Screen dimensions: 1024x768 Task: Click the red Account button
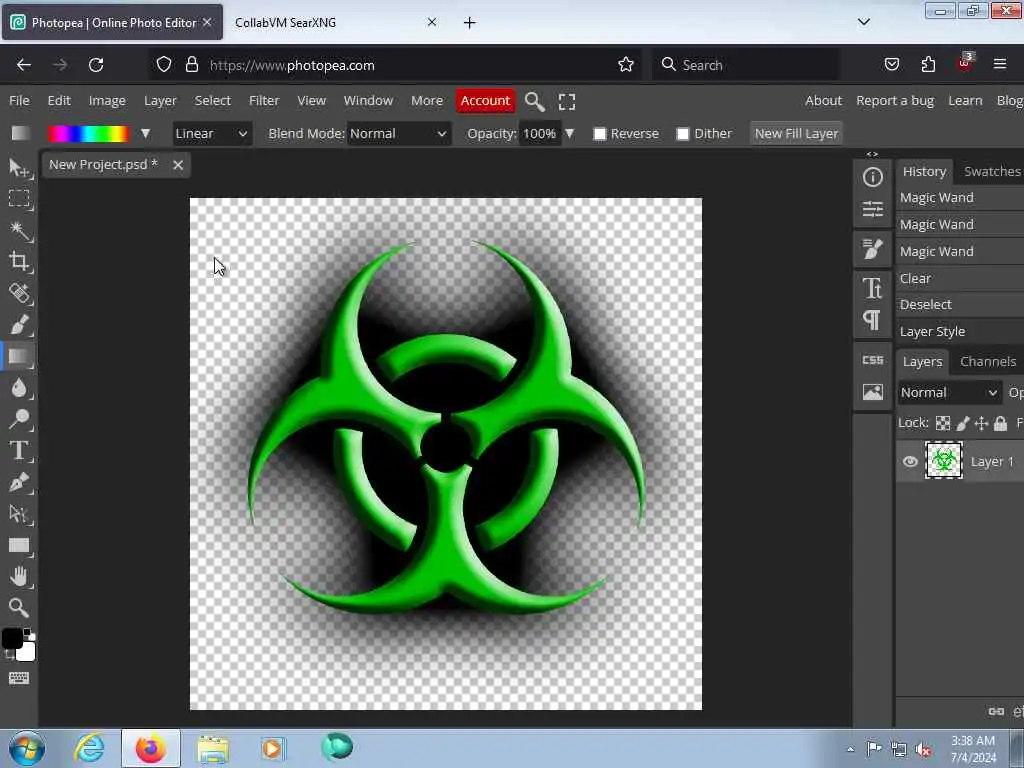coord(485,101)
